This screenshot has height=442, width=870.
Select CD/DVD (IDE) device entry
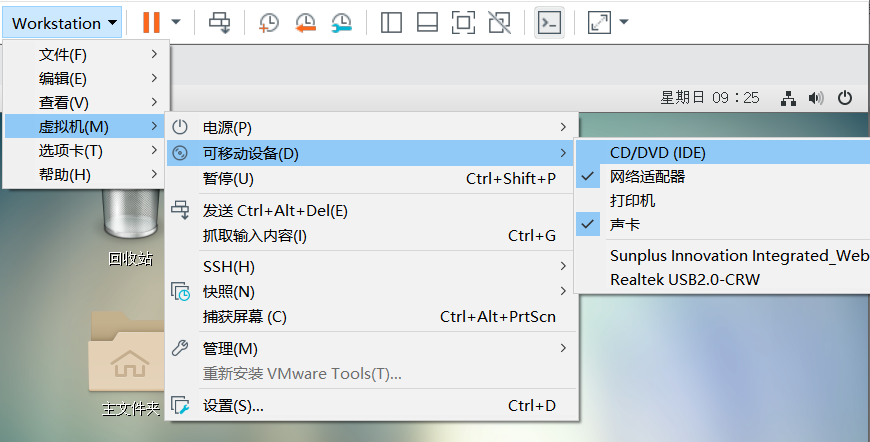coord(723,153)
